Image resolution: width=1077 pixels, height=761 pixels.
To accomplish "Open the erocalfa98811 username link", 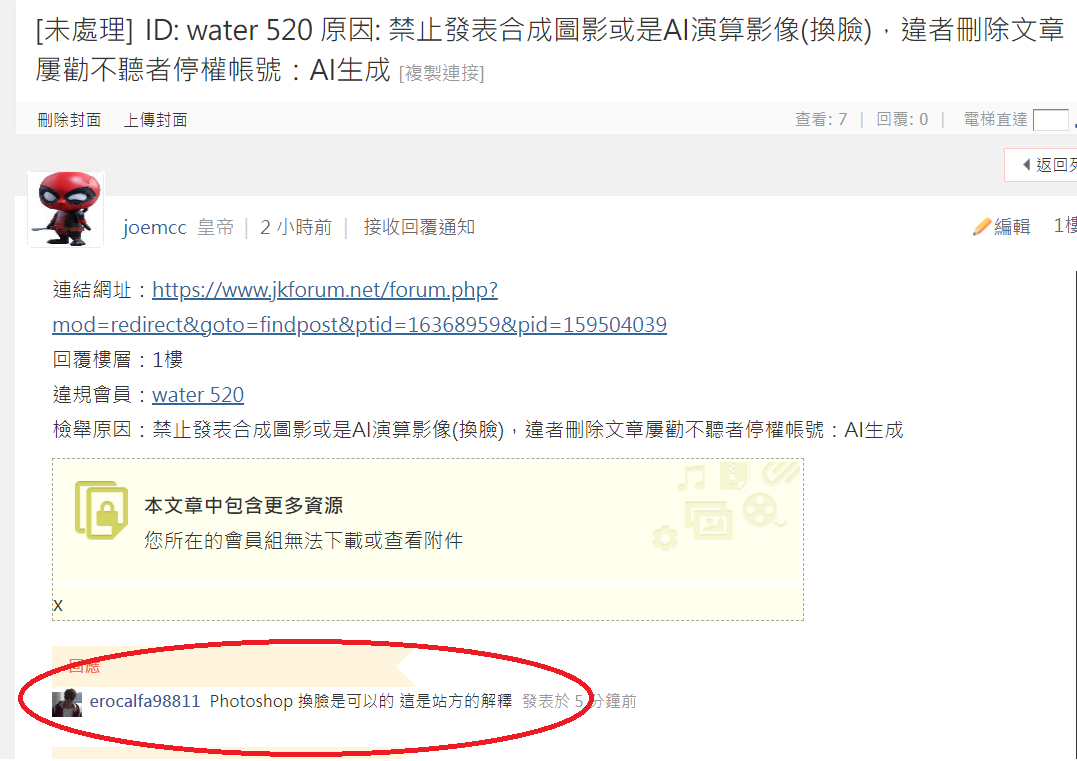I will pos(145,701).
